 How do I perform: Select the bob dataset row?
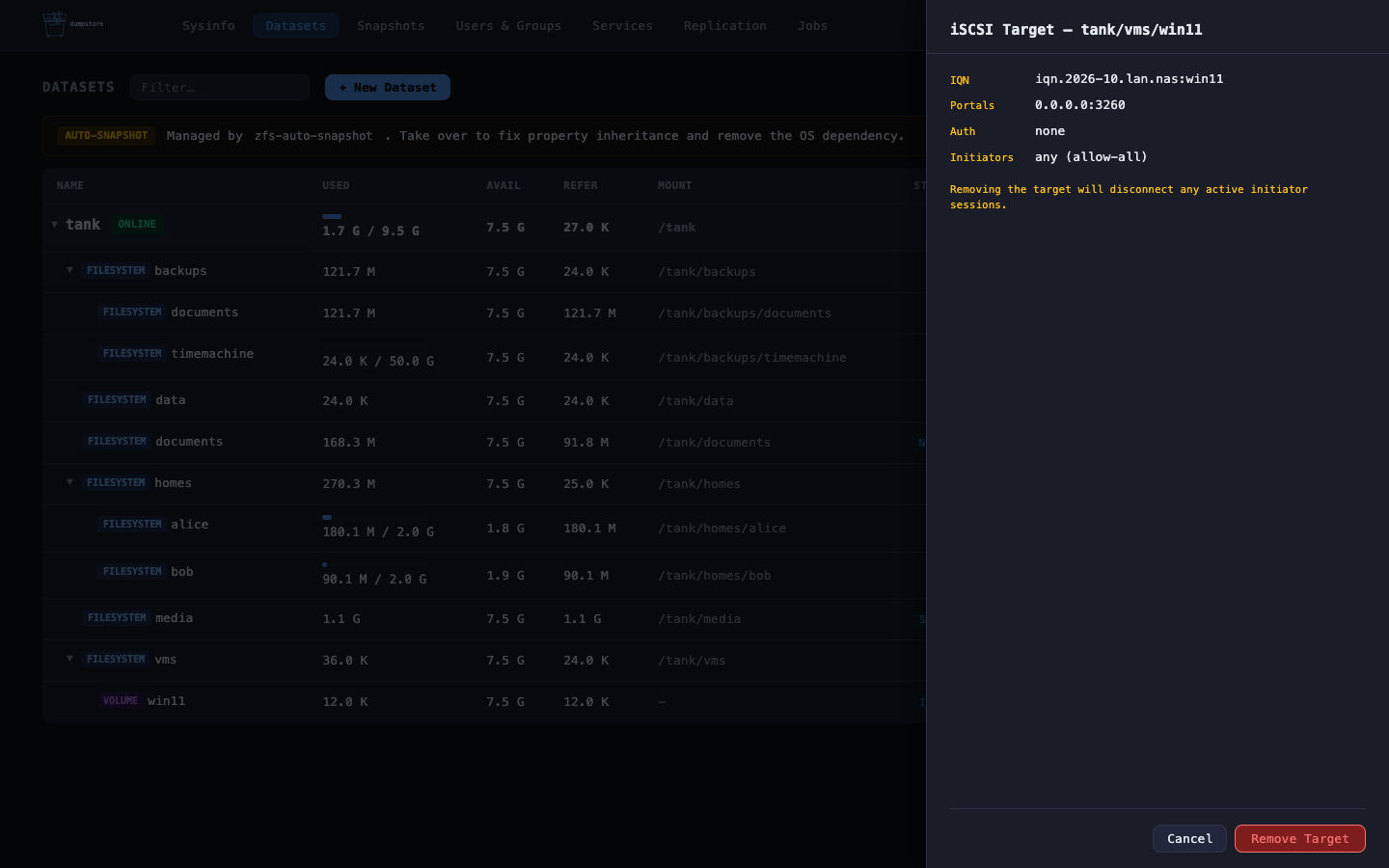point(484,575)
